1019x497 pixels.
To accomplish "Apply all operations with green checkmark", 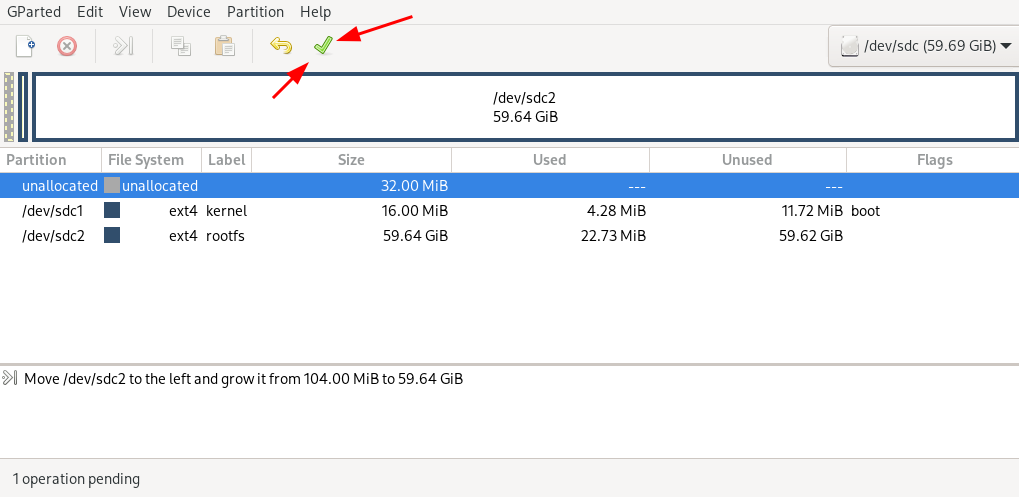I will 323,46.
